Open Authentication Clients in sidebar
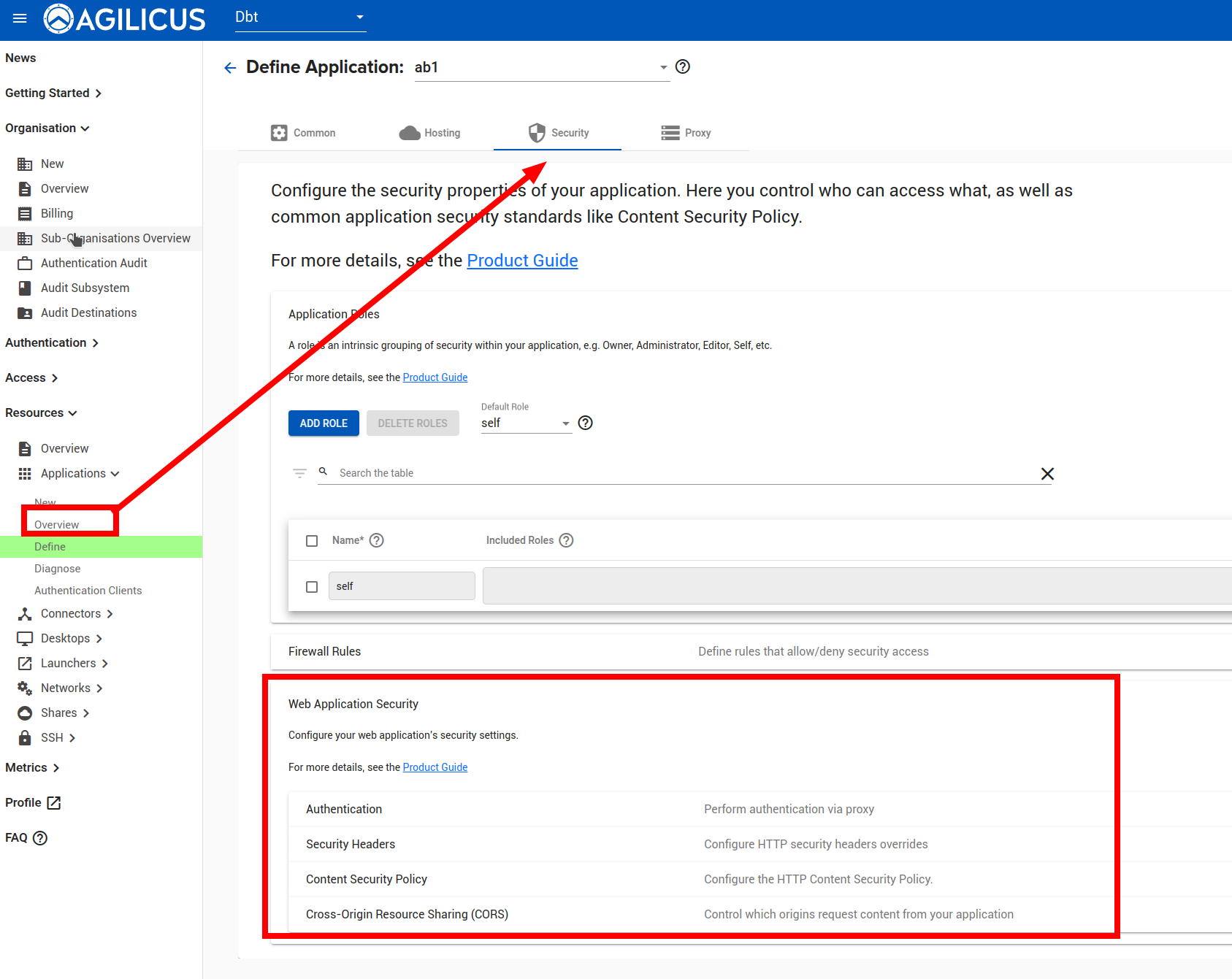 [x=88, y=591]
